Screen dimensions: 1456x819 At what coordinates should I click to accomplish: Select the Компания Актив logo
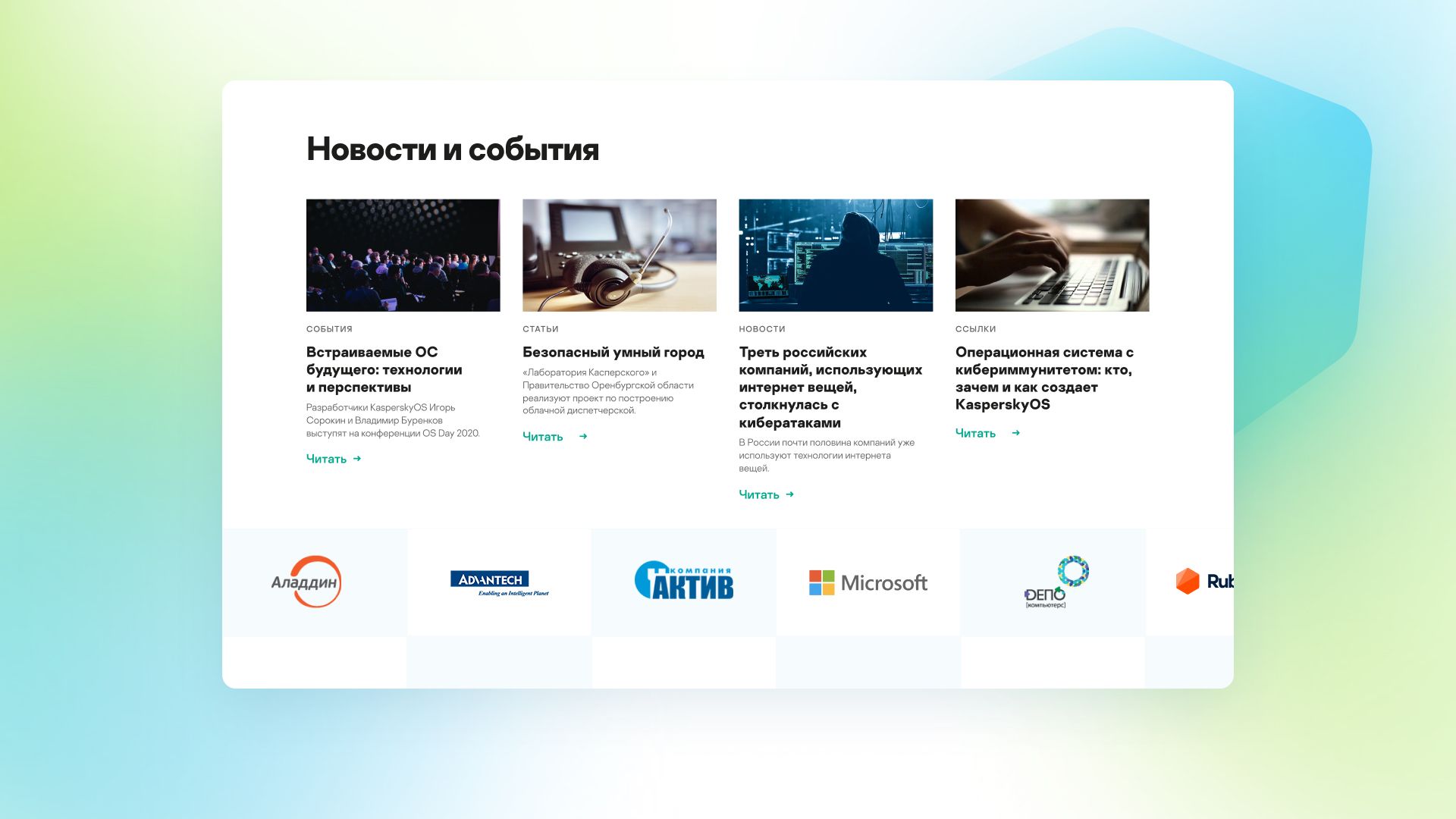click(684, 580)
